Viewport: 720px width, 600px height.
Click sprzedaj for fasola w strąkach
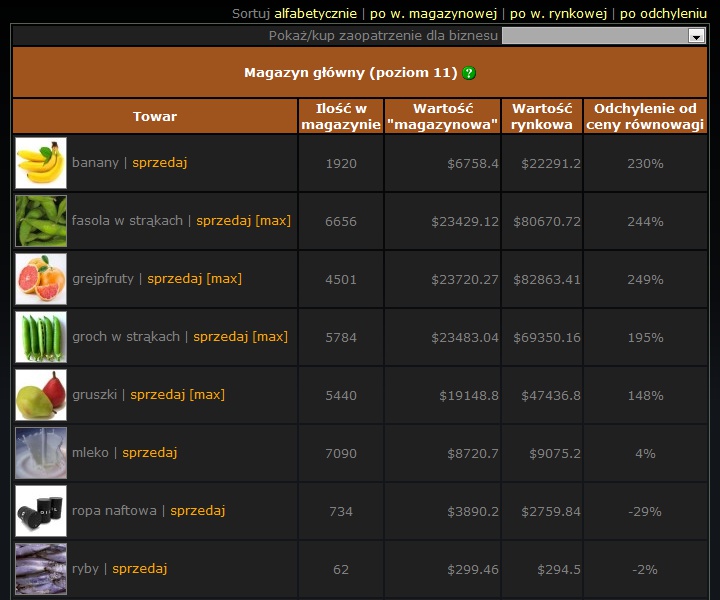pos(224,220)
